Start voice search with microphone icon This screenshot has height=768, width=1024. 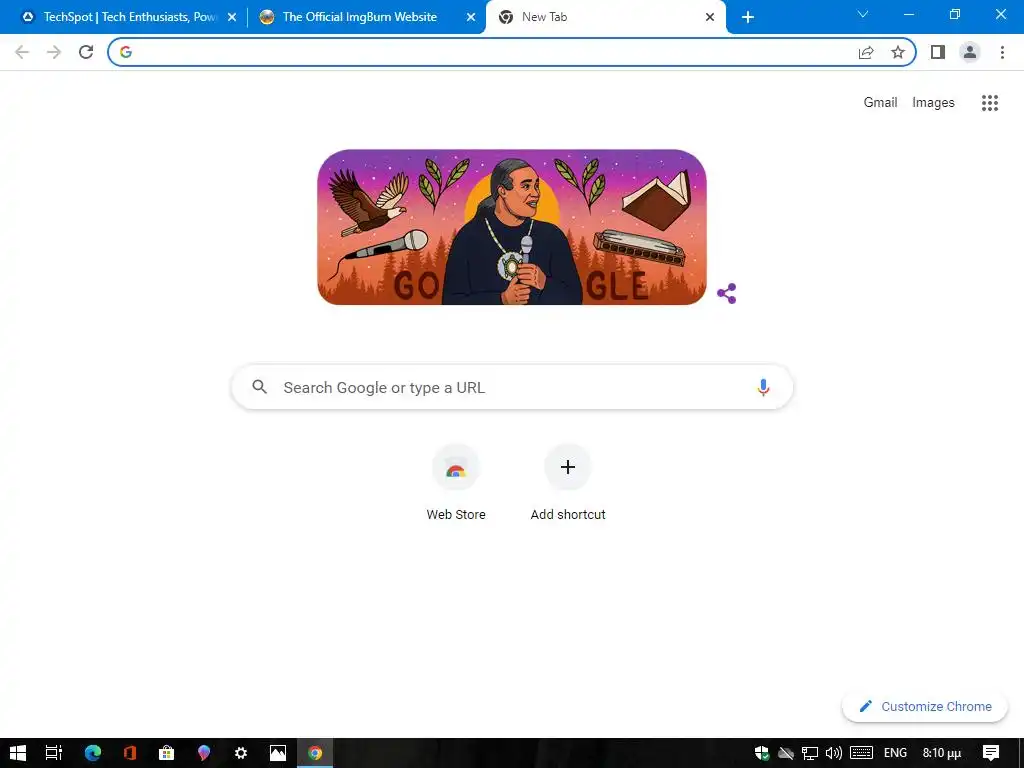763,387
